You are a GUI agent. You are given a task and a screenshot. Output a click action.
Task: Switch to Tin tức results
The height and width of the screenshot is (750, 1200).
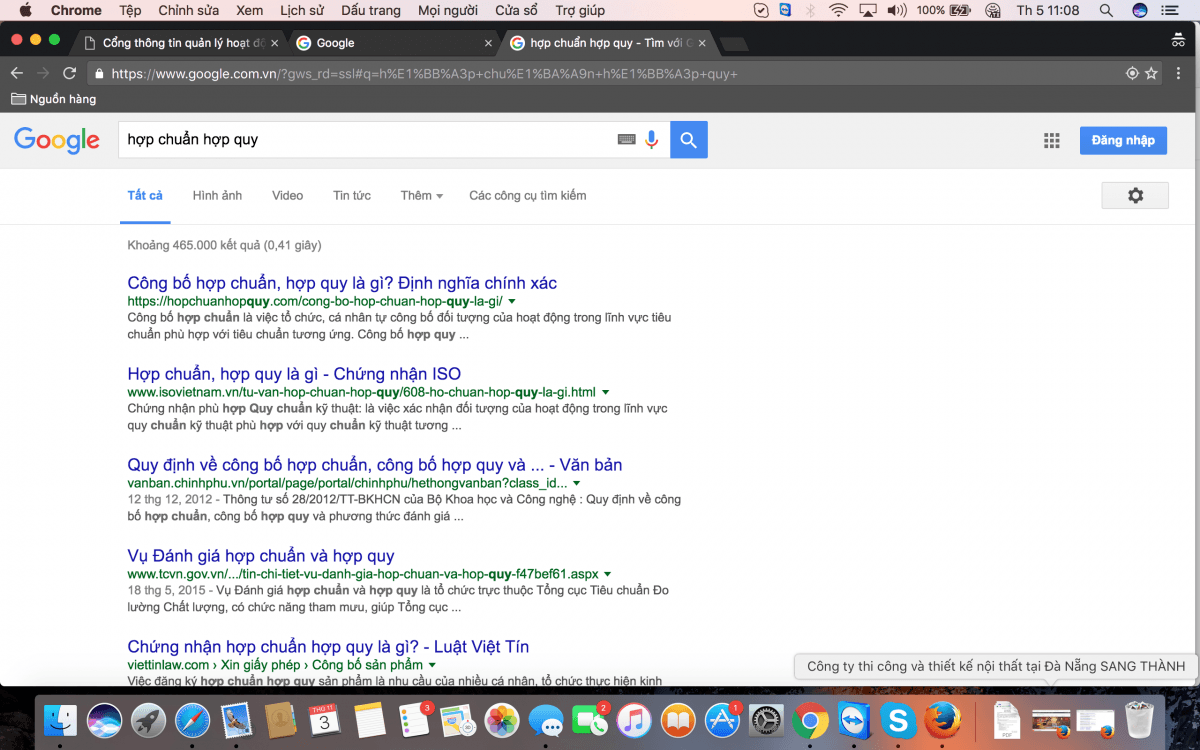click(352, 195)
